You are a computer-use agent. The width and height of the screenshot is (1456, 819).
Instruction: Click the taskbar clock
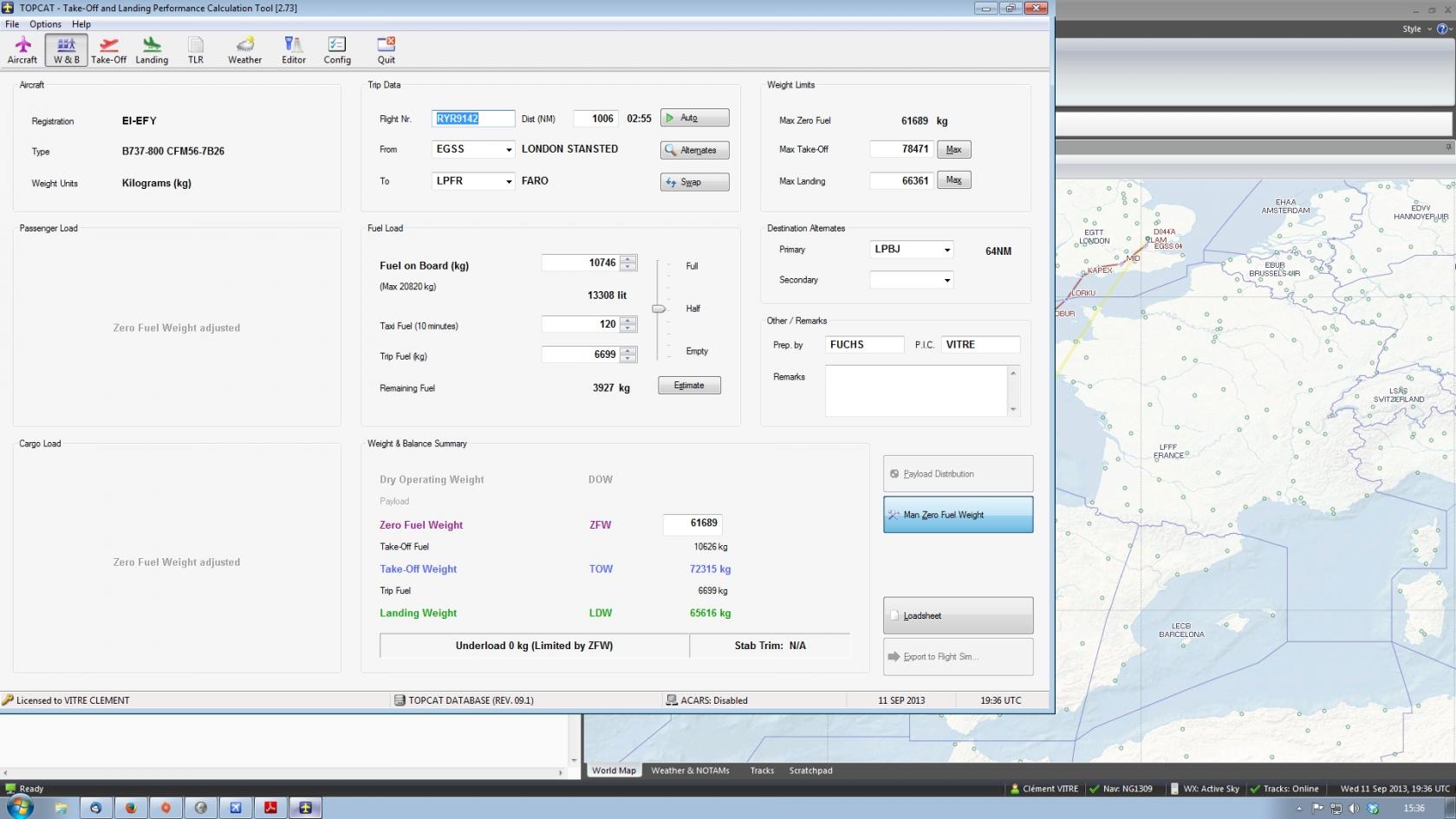[x=1414, y=808]
